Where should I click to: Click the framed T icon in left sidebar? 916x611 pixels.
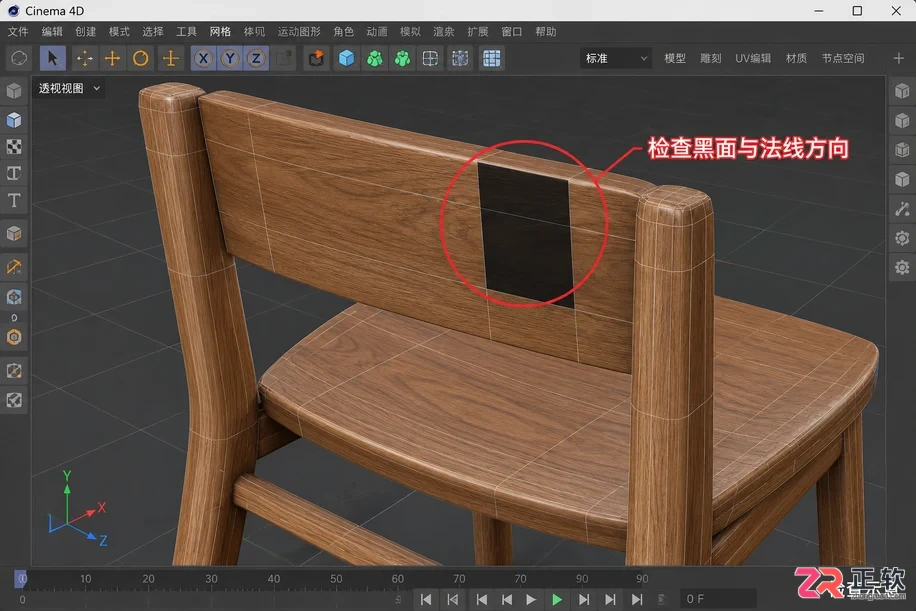tap(14, 173)
